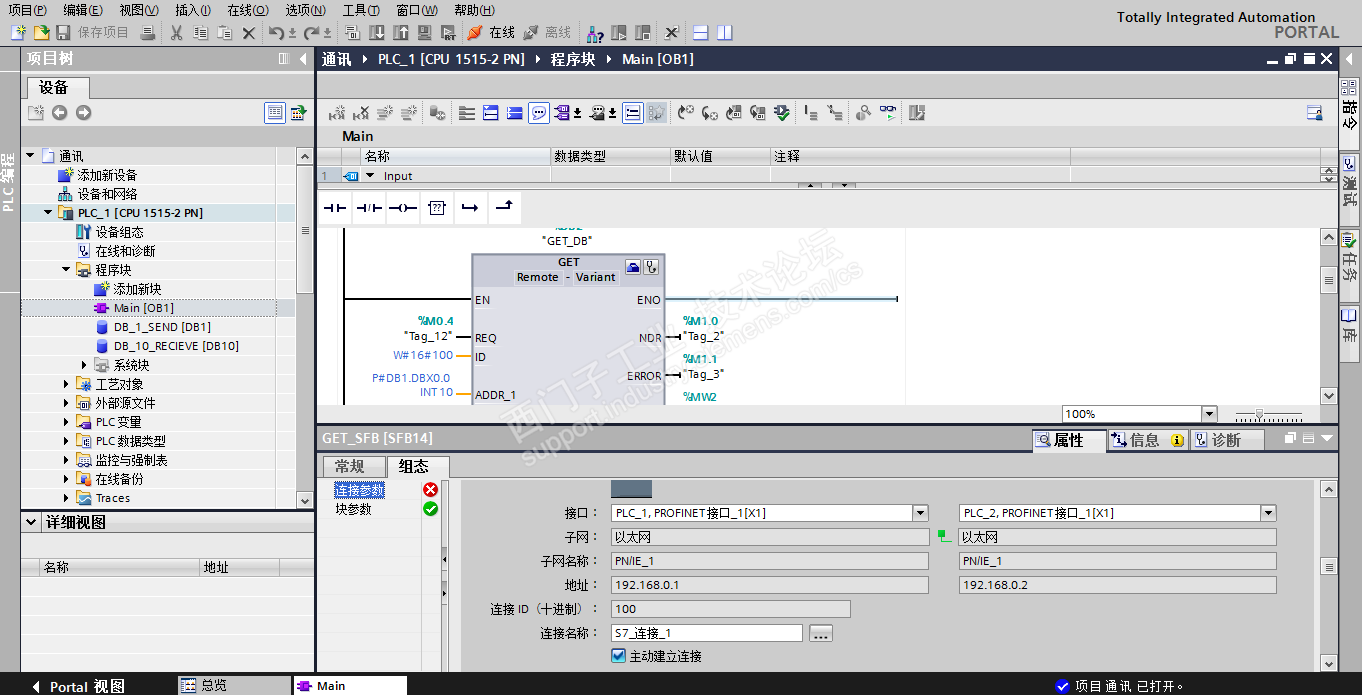
Task: Collapse the project tree panel
Action: point(303,59)
